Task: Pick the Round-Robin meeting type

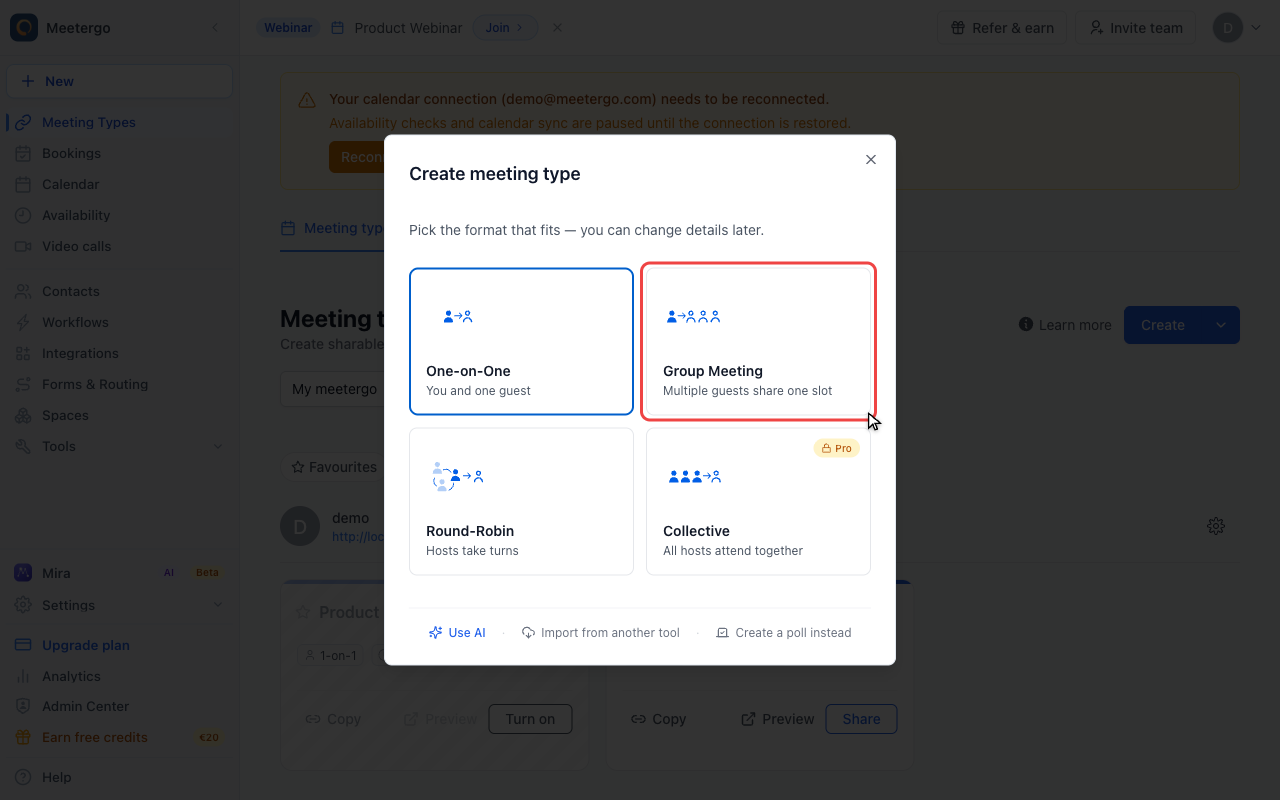Action: pos(521,501)
